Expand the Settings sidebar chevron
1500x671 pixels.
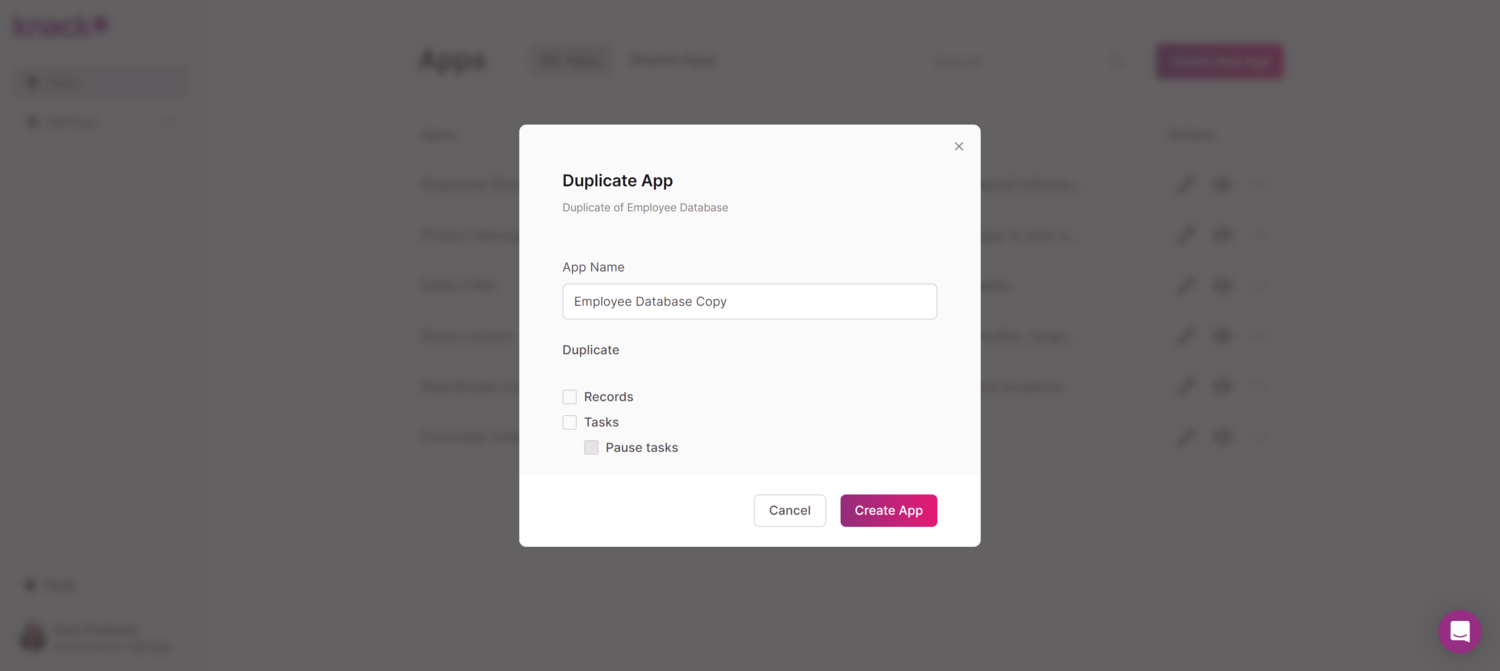[170, 122]
